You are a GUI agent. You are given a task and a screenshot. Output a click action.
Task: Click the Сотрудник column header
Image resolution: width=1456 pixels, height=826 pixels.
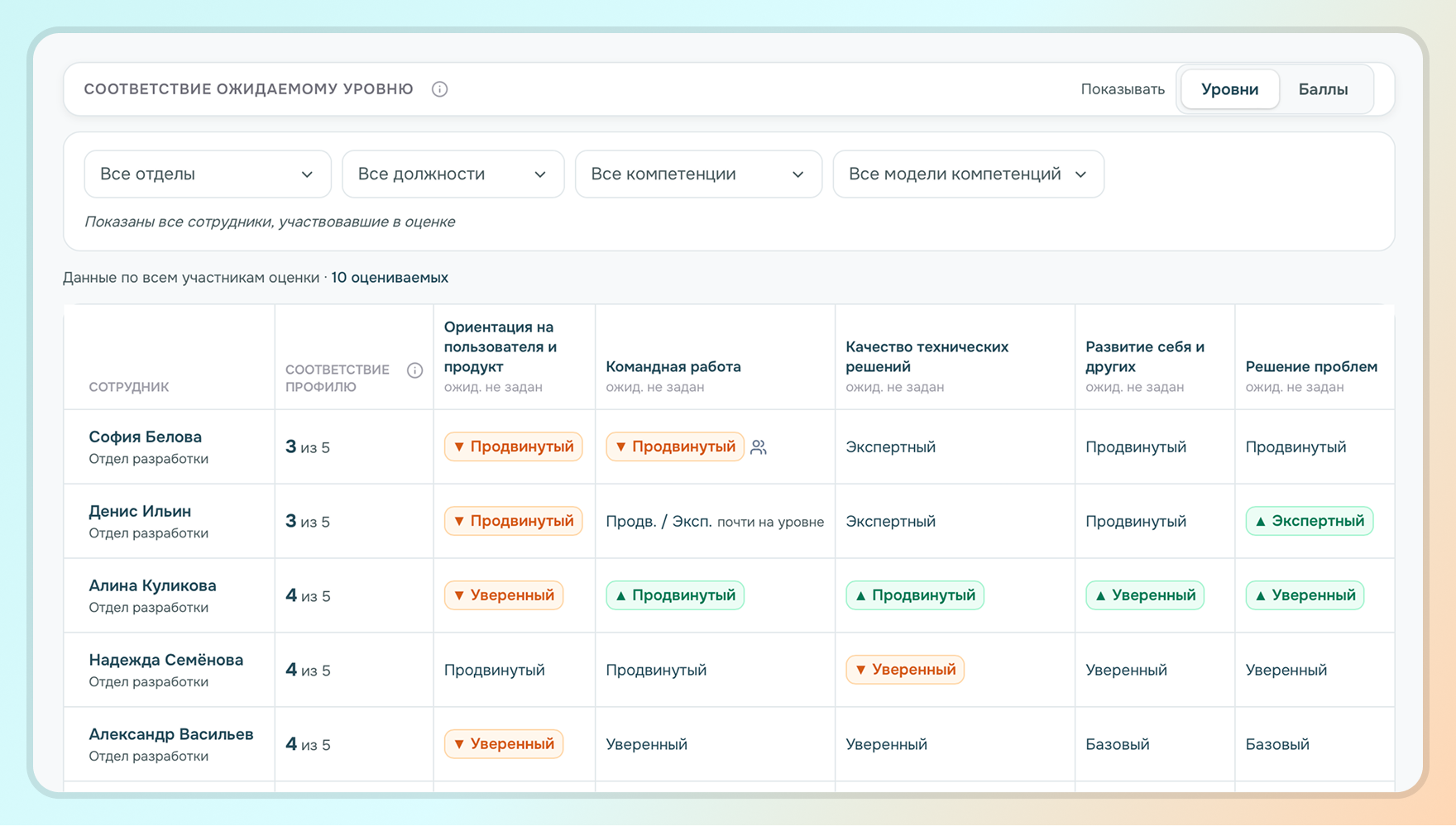tap(129, 387)
